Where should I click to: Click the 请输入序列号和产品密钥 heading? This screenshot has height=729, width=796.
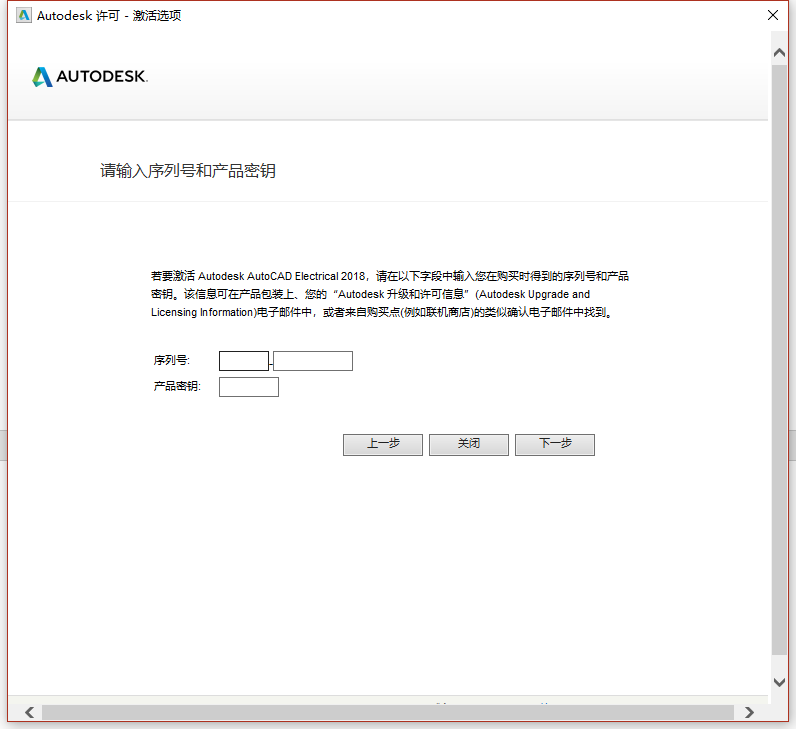tap(188, 171)
